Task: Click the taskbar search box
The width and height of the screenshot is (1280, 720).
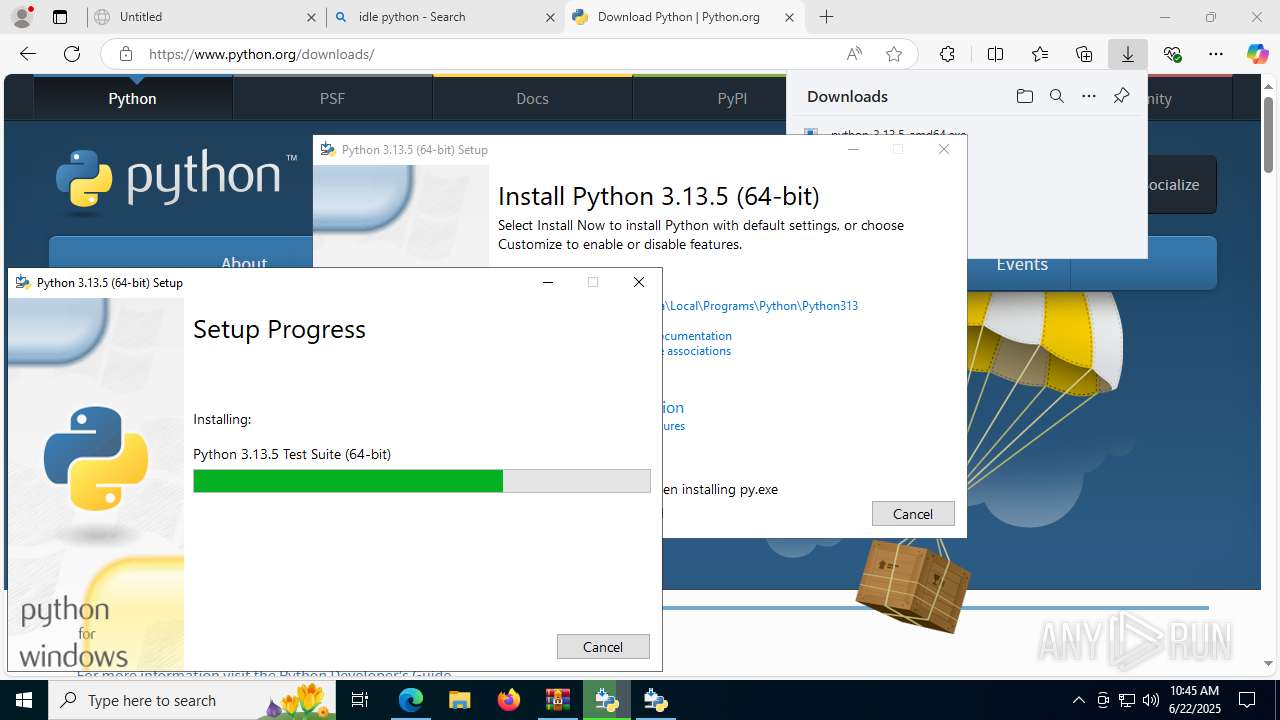Action: click(192, 700)
